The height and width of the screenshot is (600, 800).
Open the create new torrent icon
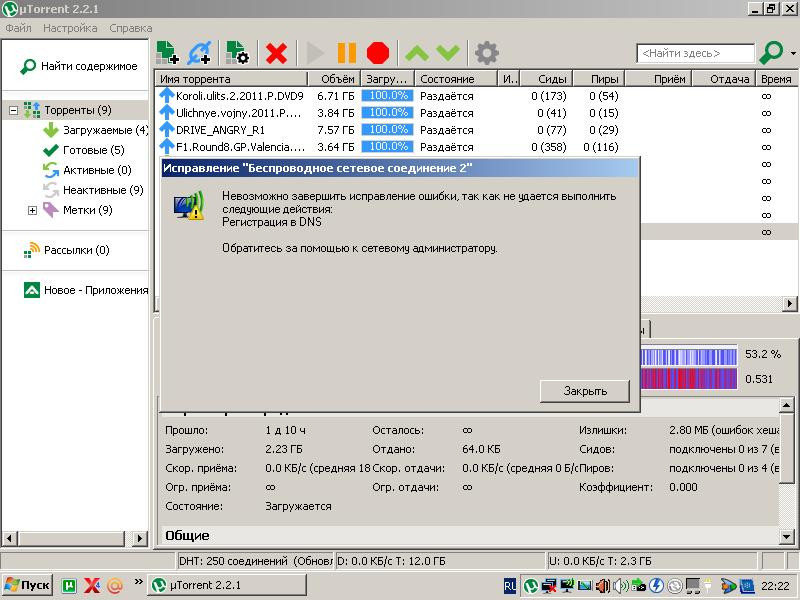point(237,53)
